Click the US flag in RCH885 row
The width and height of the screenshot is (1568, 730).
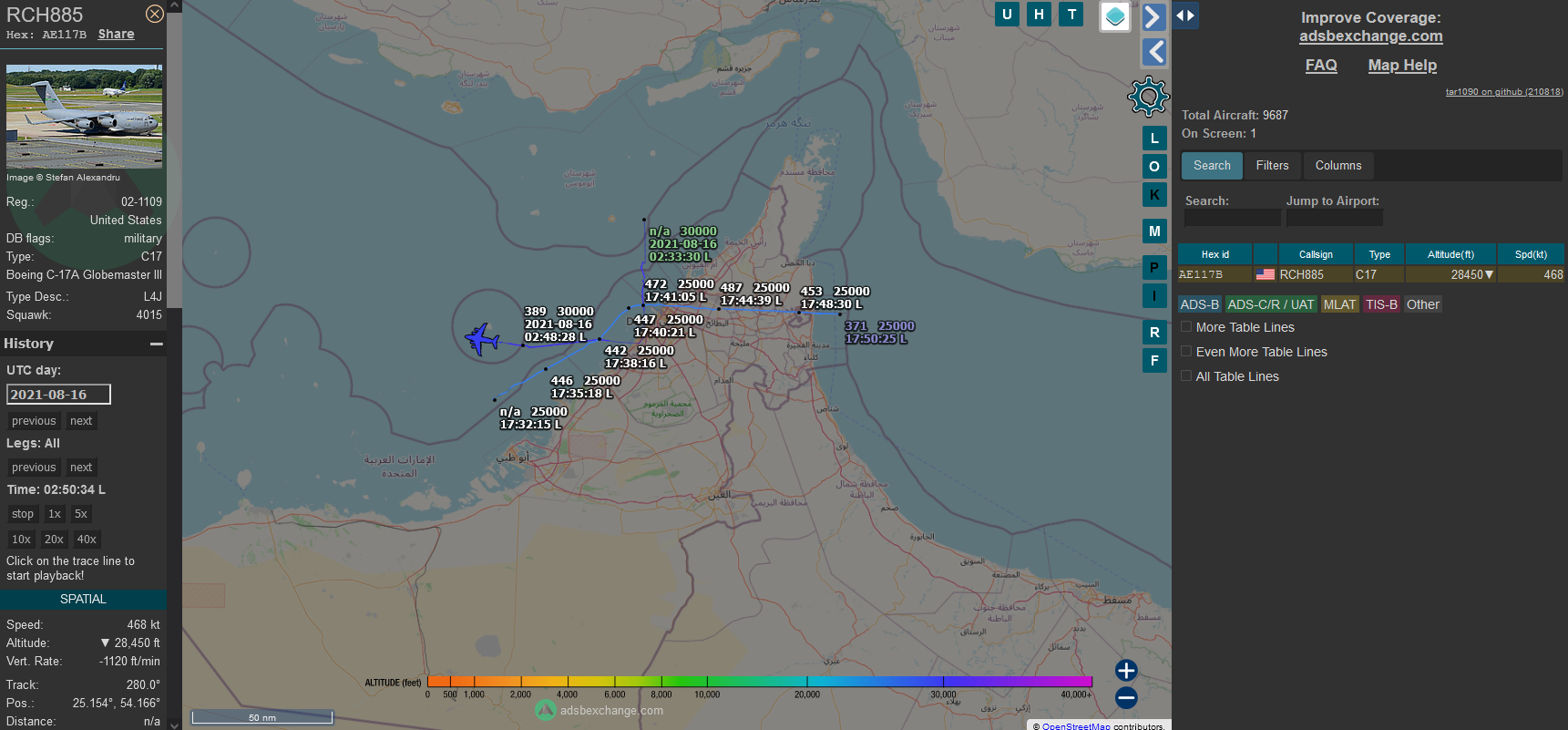click(x=1266, y=274)
